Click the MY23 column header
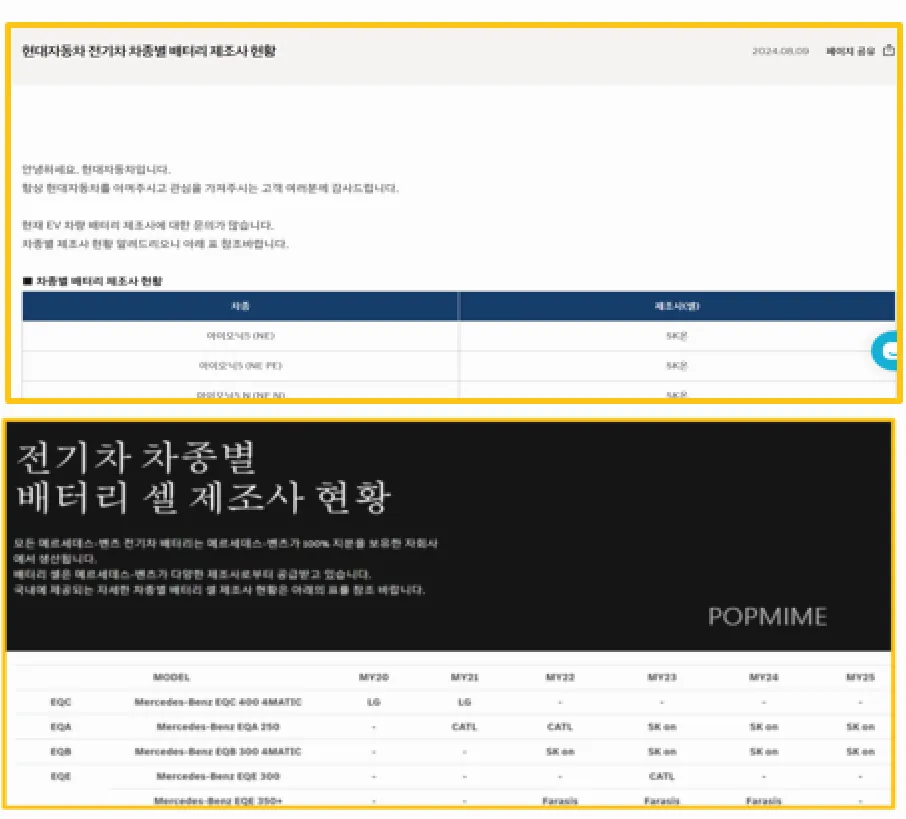This screenshot has height=819, width=906. [662, 677]
